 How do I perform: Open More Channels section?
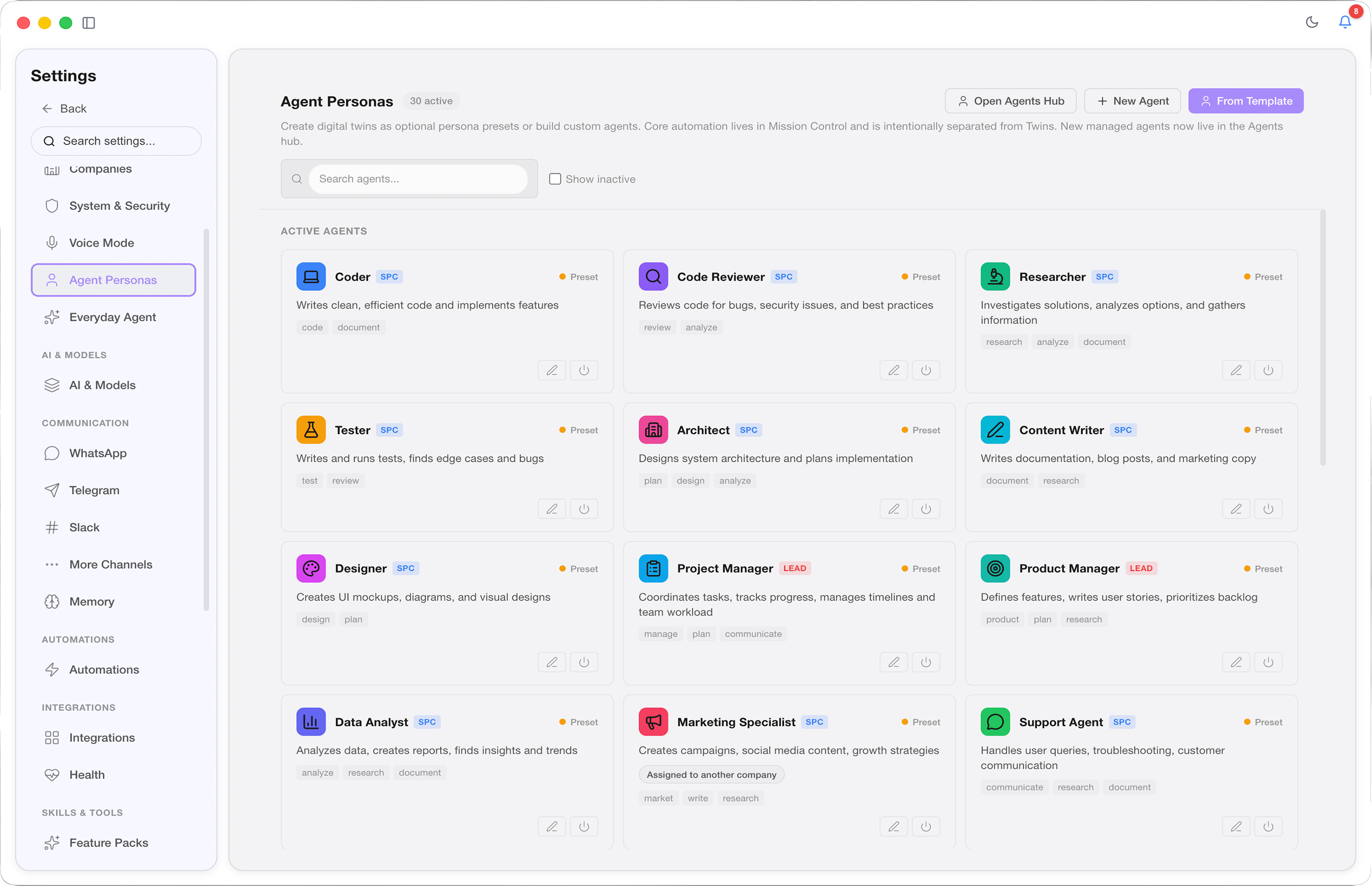pyautogui.click(x=113, y=564)
